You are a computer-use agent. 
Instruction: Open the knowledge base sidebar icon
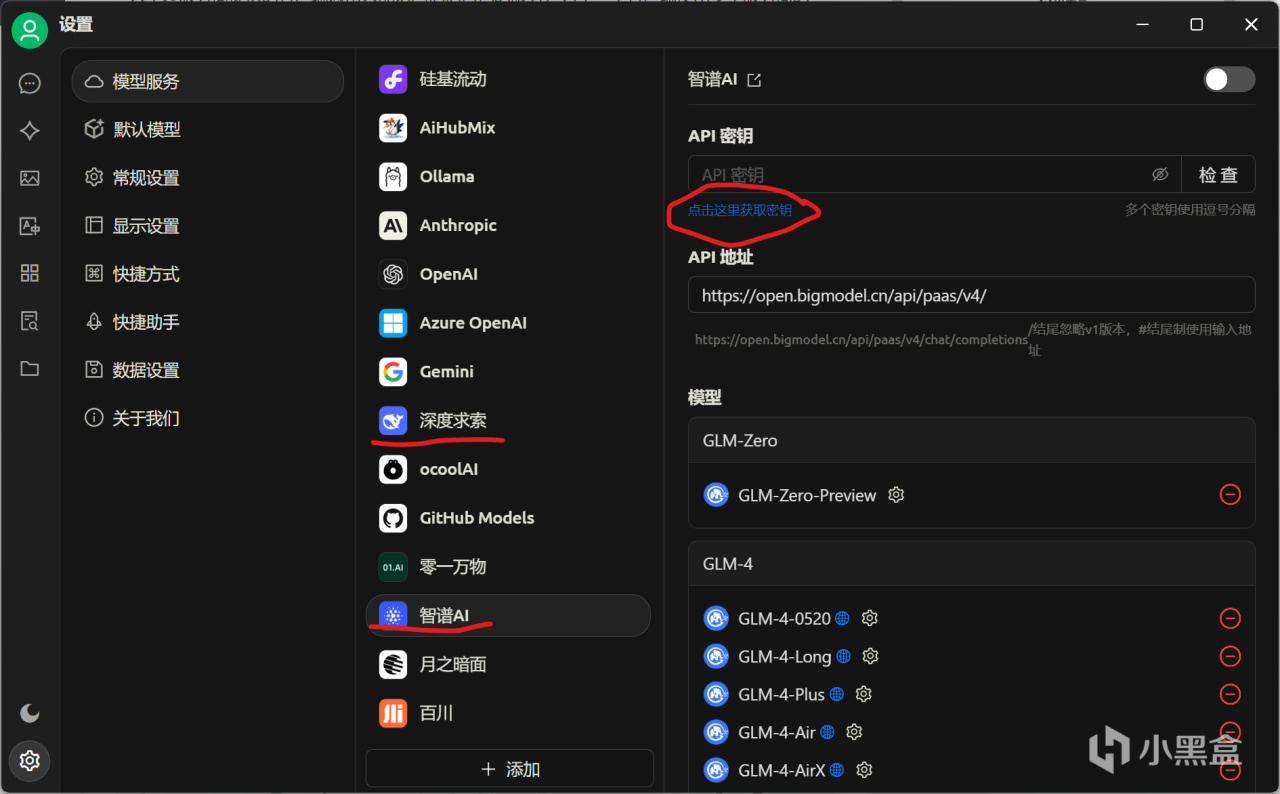coord(30,321)
